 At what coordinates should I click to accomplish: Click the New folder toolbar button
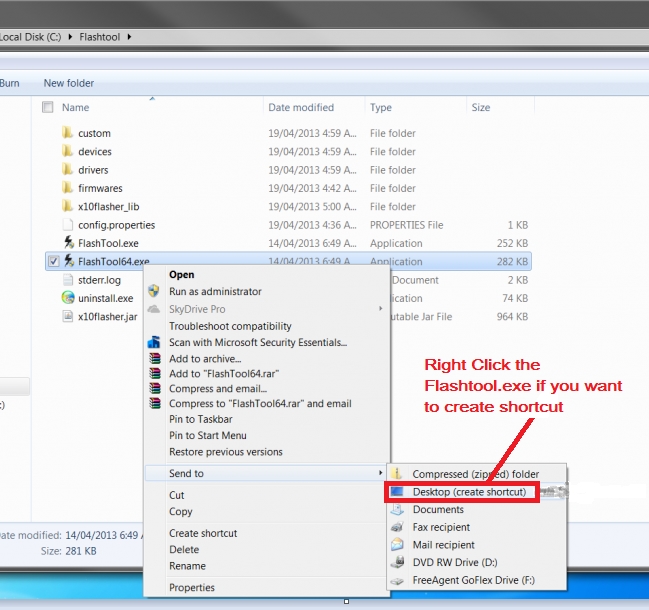[69, 83]
